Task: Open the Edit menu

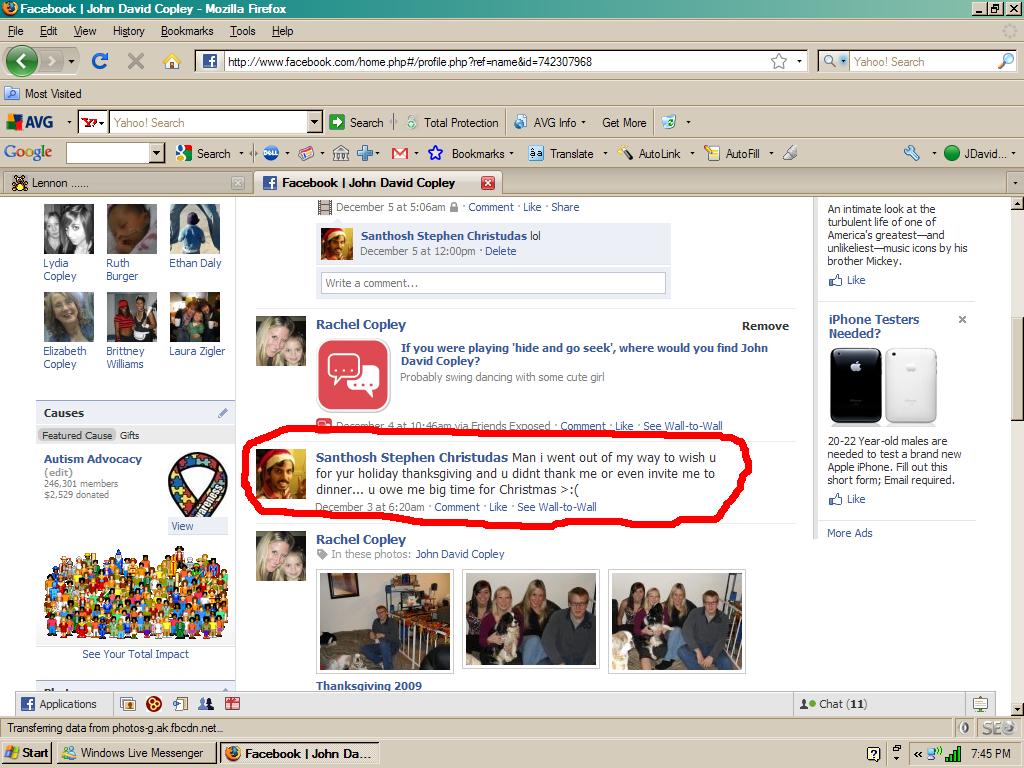Action: (48, 31)
